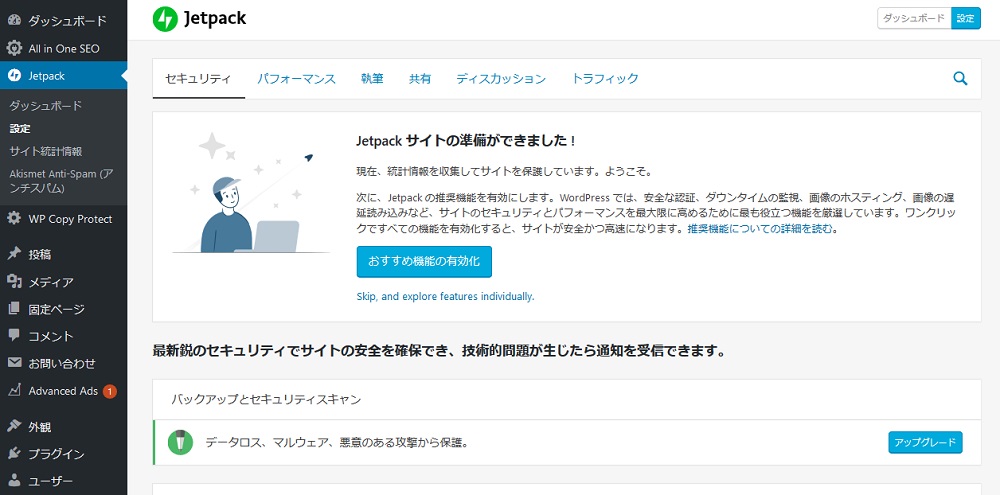Click the paintbrush icon beside 外観
This screenshot has width=1000, height=495.
click(14, 427)
